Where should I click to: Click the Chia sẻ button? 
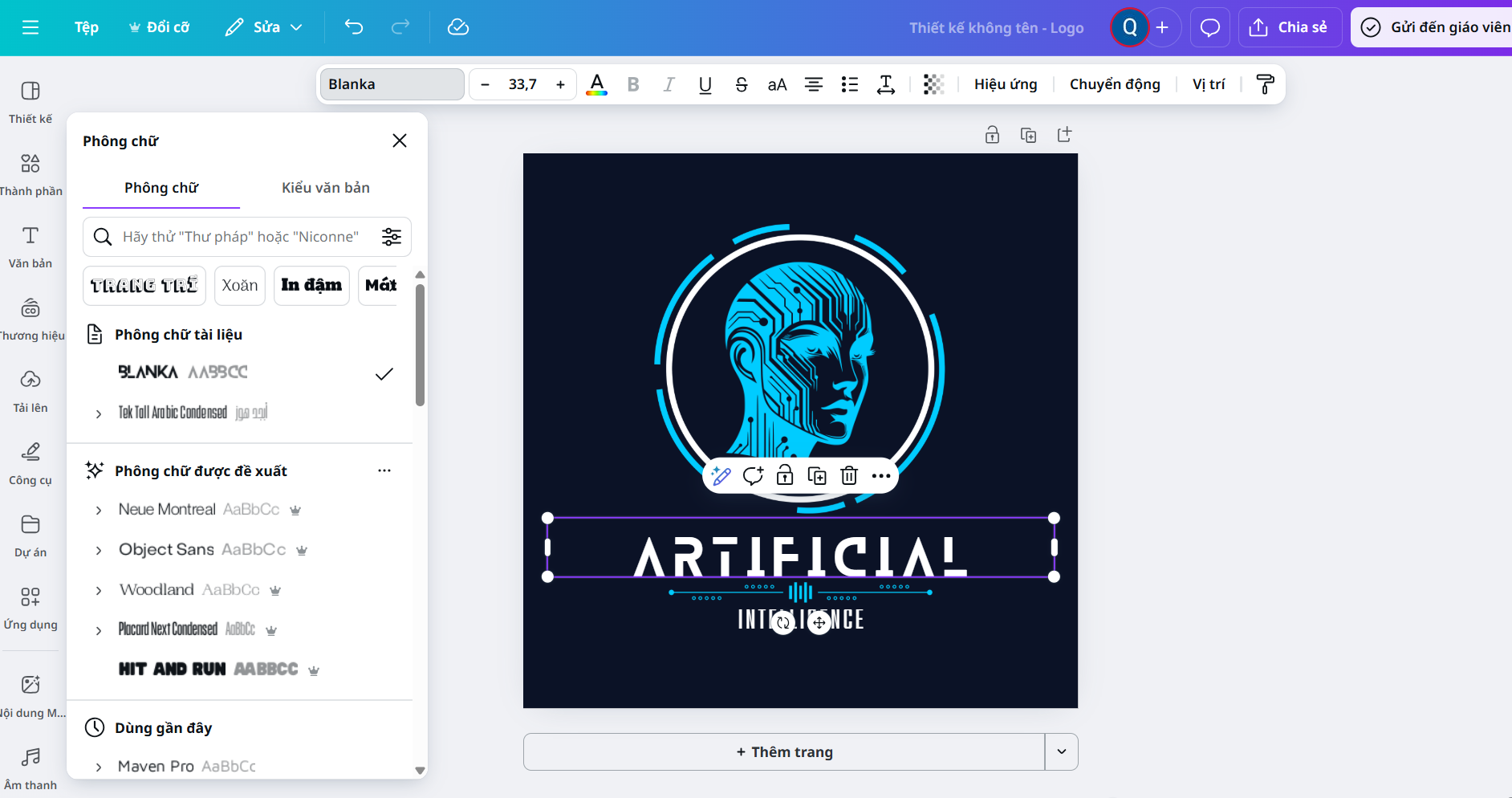[1290, 27]
